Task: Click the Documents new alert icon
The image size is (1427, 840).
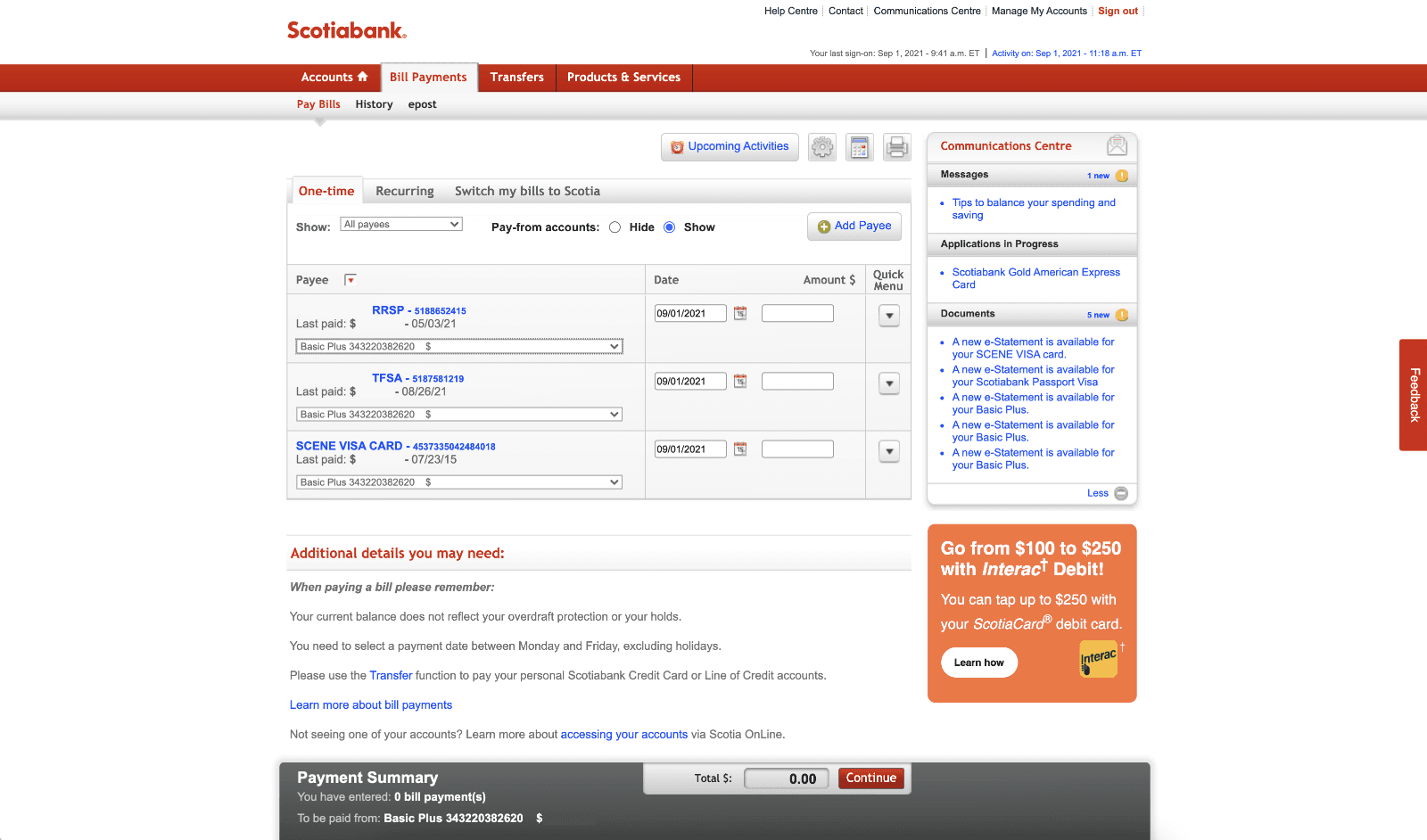Action: pyautogui.click(x=1122, y=315)
